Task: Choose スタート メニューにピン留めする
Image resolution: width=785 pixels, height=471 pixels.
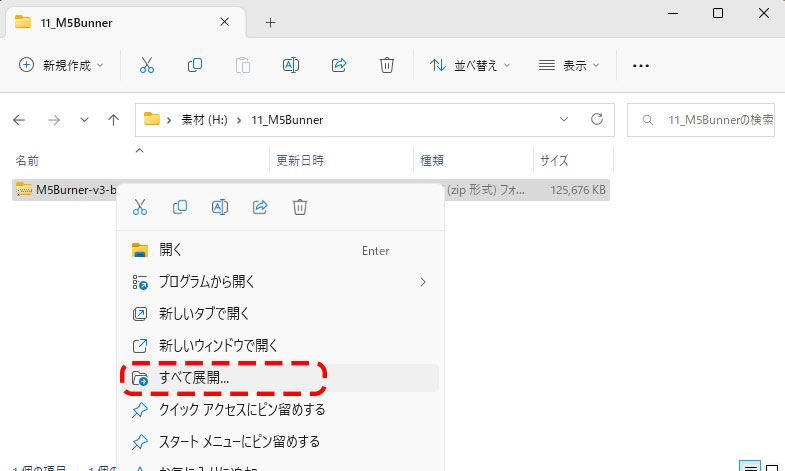Action: coord(278,442)
